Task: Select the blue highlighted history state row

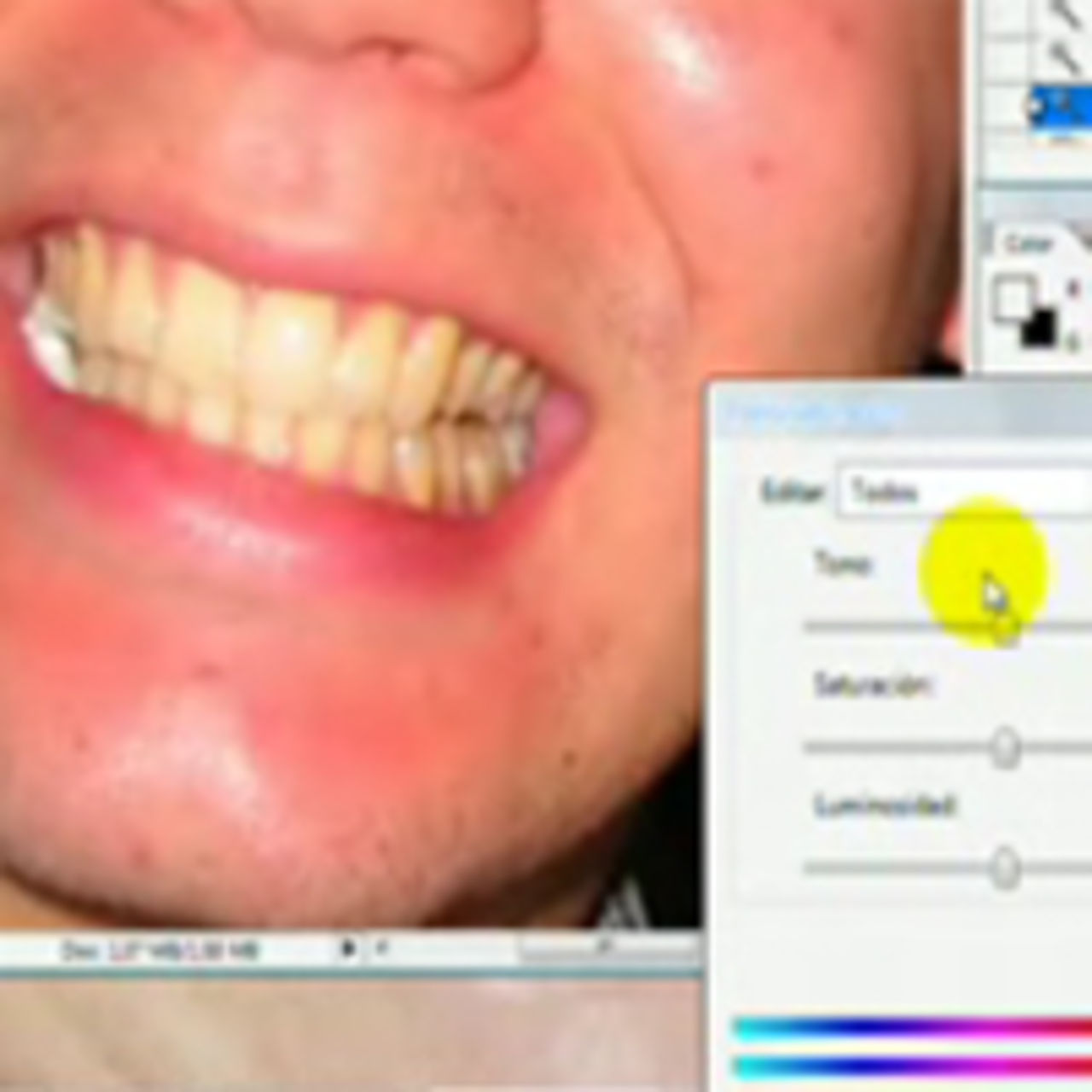Action: click(1060, 108)
